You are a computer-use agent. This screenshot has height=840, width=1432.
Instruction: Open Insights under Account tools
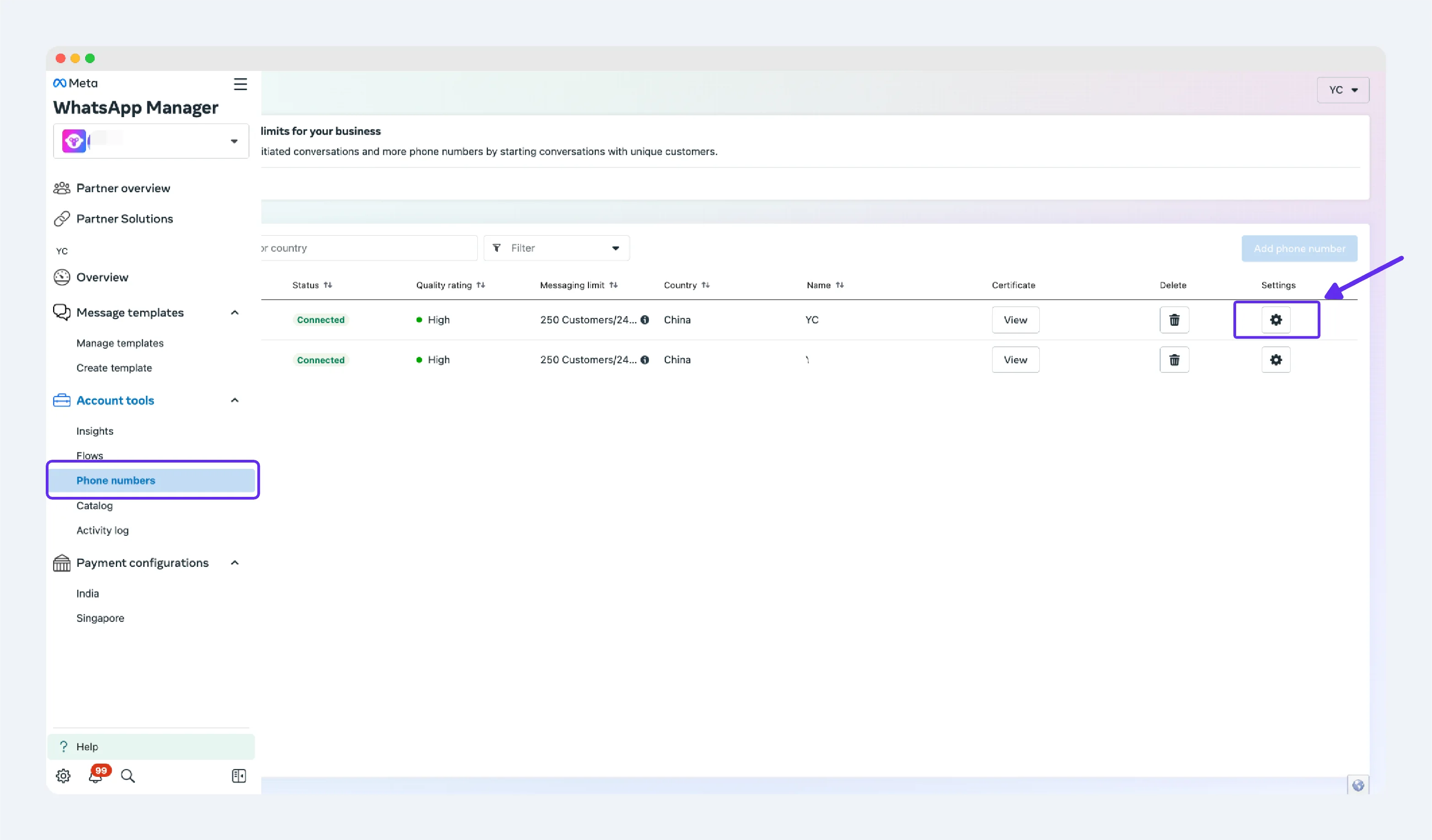click(95, 431)
